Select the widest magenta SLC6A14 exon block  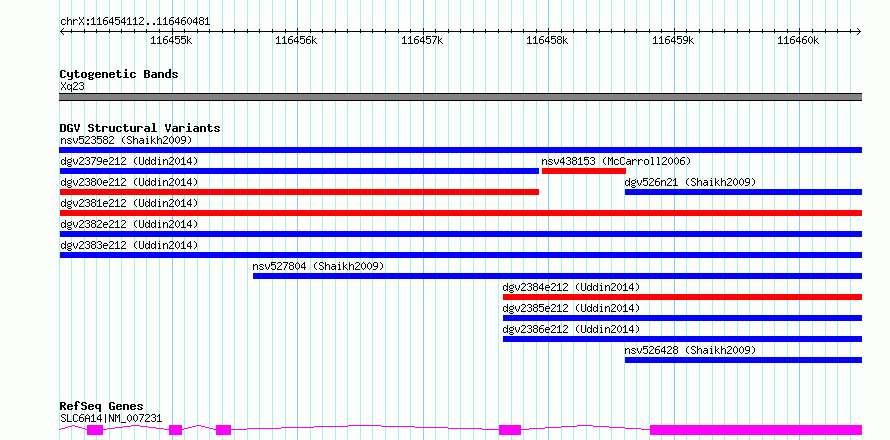click(756, 430)
